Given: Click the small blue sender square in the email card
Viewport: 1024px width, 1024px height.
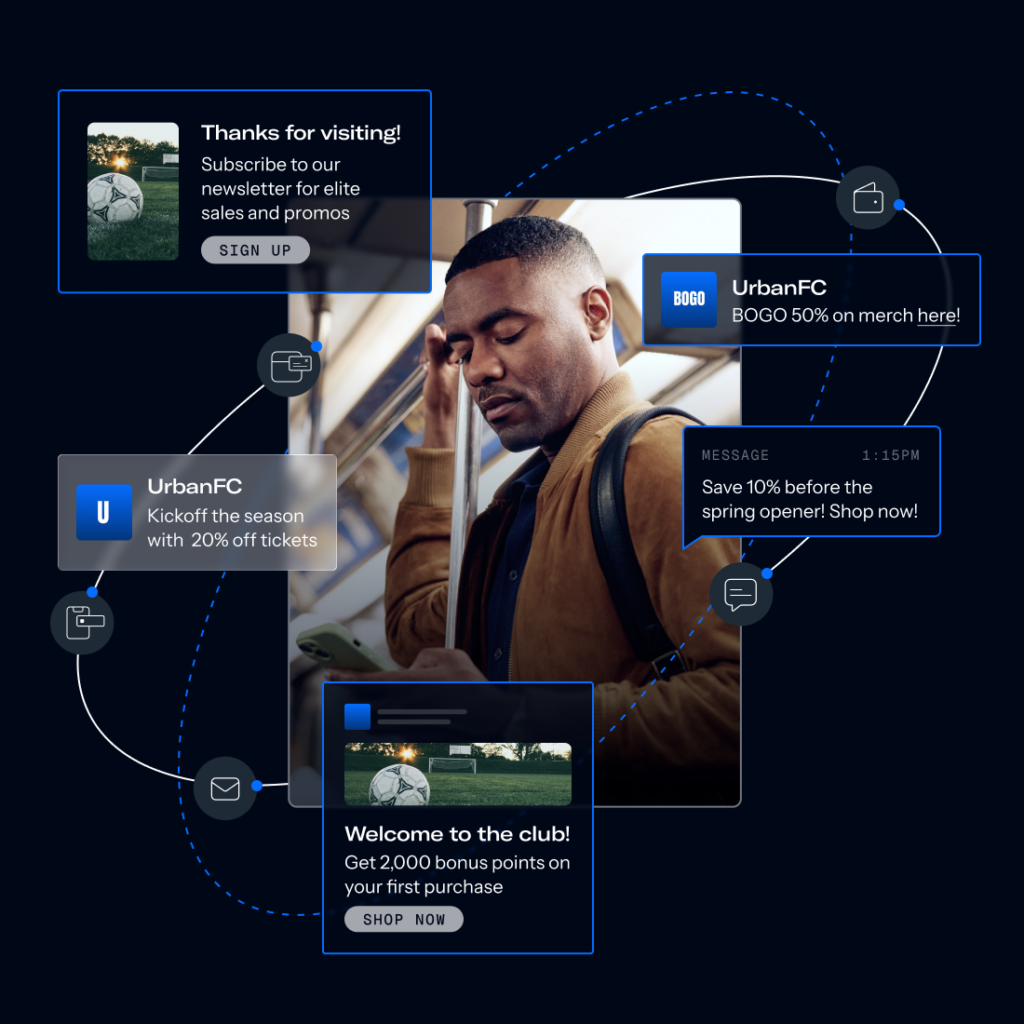Looking at the screenshot, I should coord(357,716).
